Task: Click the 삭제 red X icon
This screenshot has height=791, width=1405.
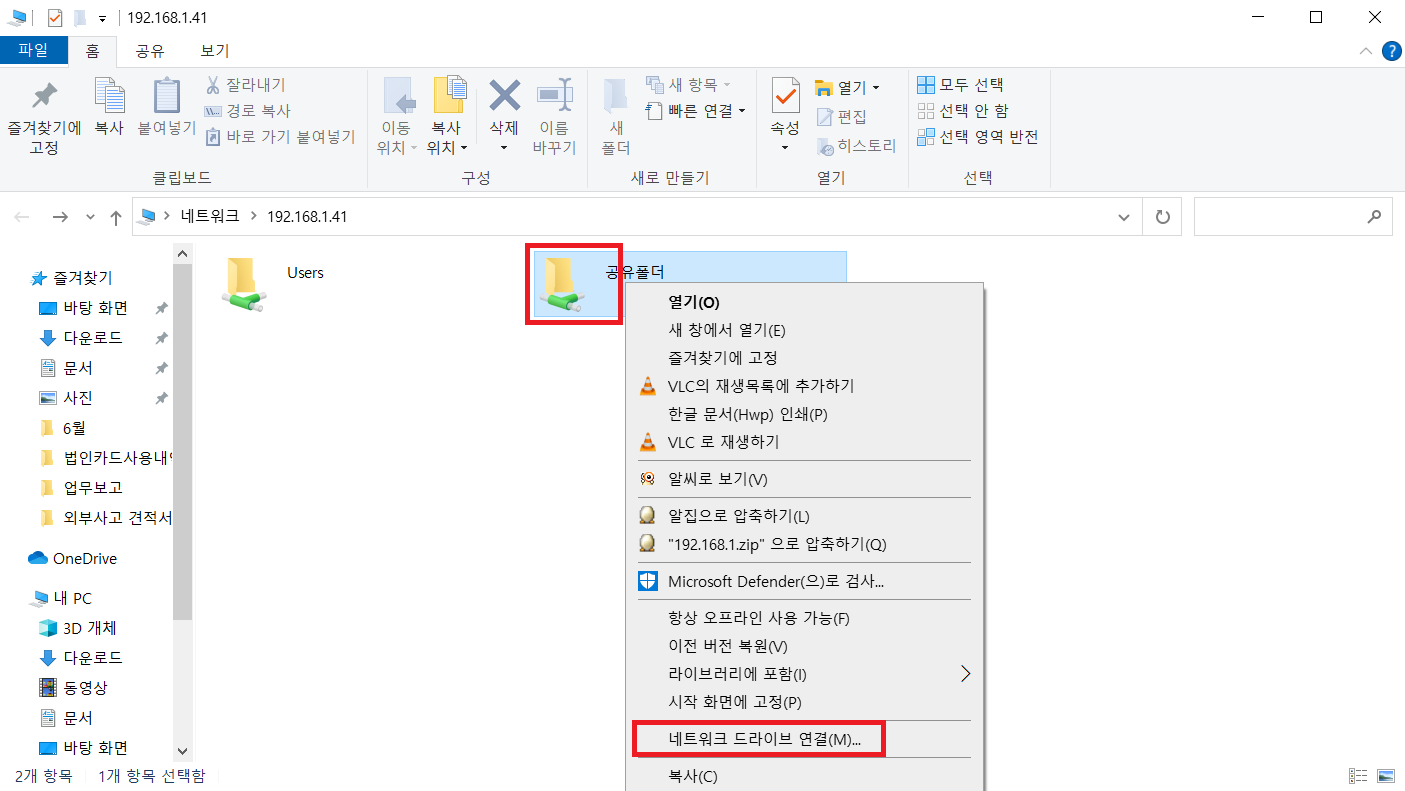Action: 504,96
